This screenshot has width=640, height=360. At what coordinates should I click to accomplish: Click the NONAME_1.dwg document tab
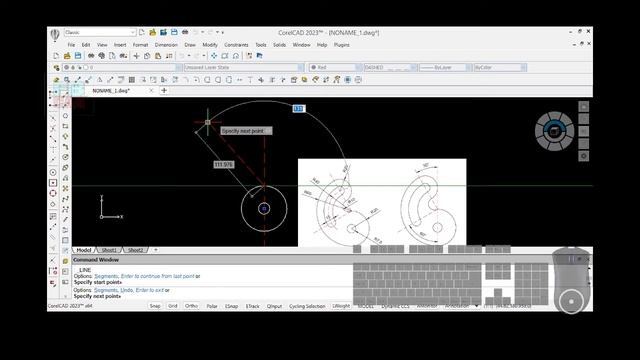pyautogui.click(x=111, y=91)
